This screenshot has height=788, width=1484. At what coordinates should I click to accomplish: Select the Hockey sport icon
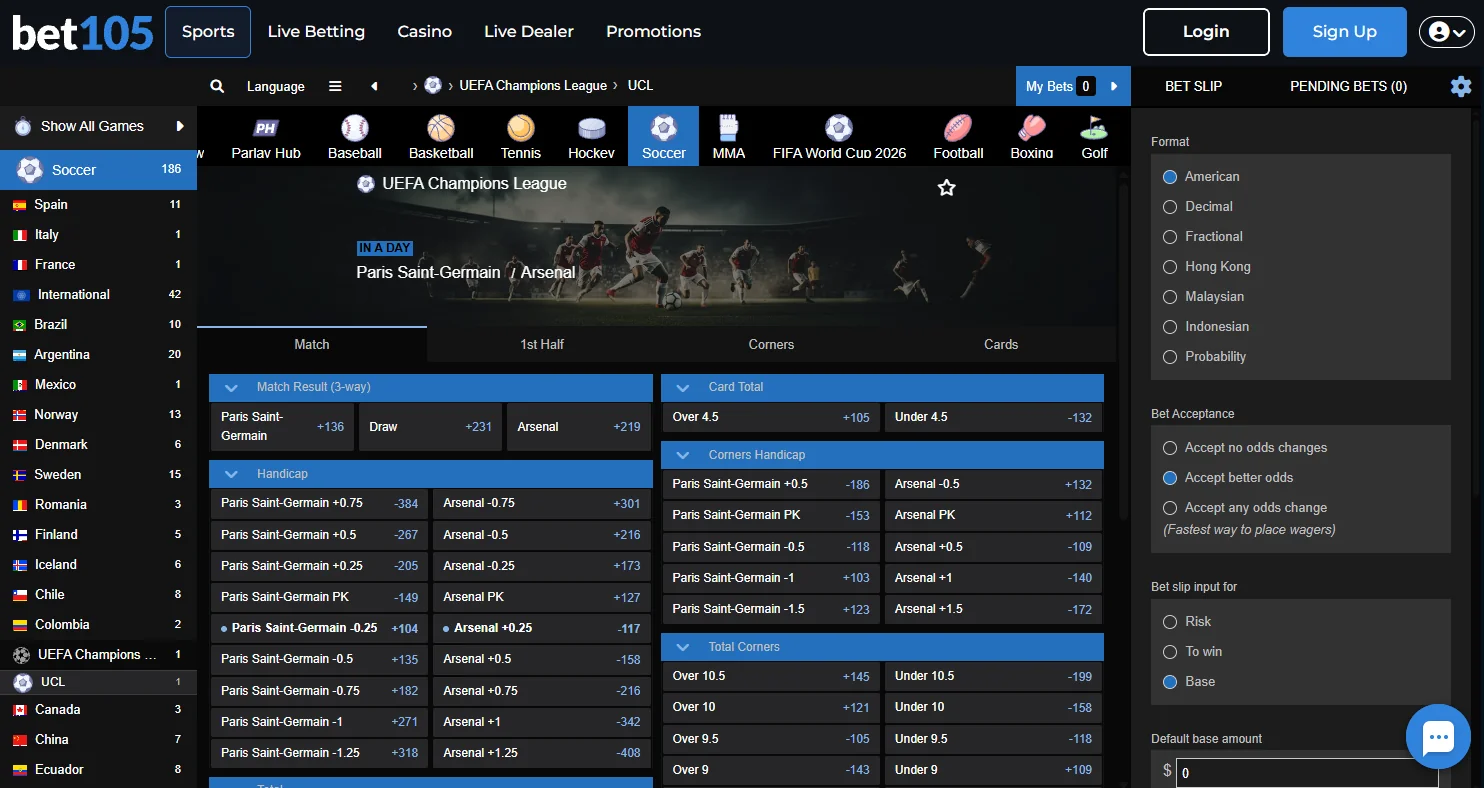click(592, 128)
